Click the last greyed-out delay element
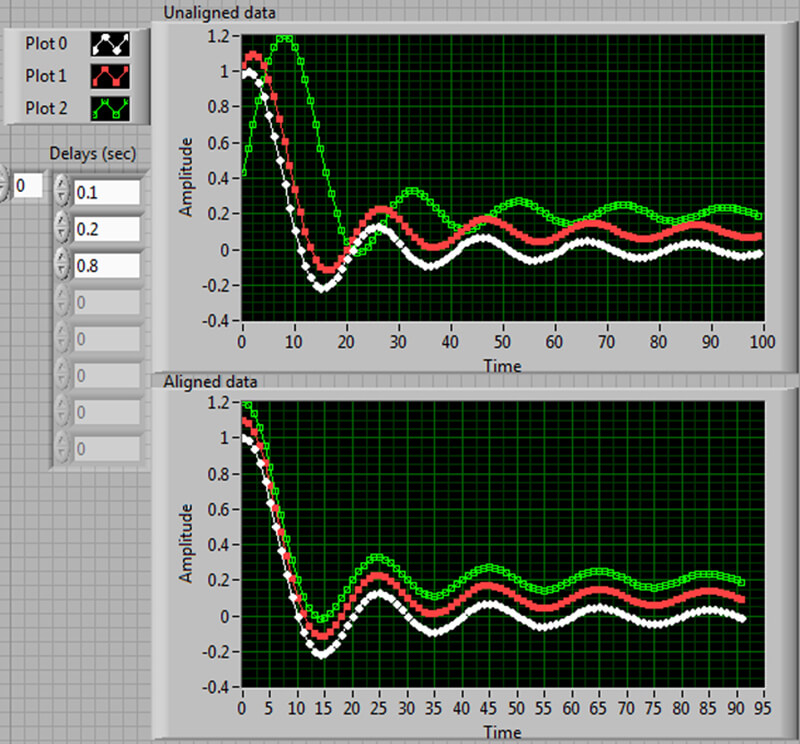Screen dimensions: 800x744 coord(107,449)
